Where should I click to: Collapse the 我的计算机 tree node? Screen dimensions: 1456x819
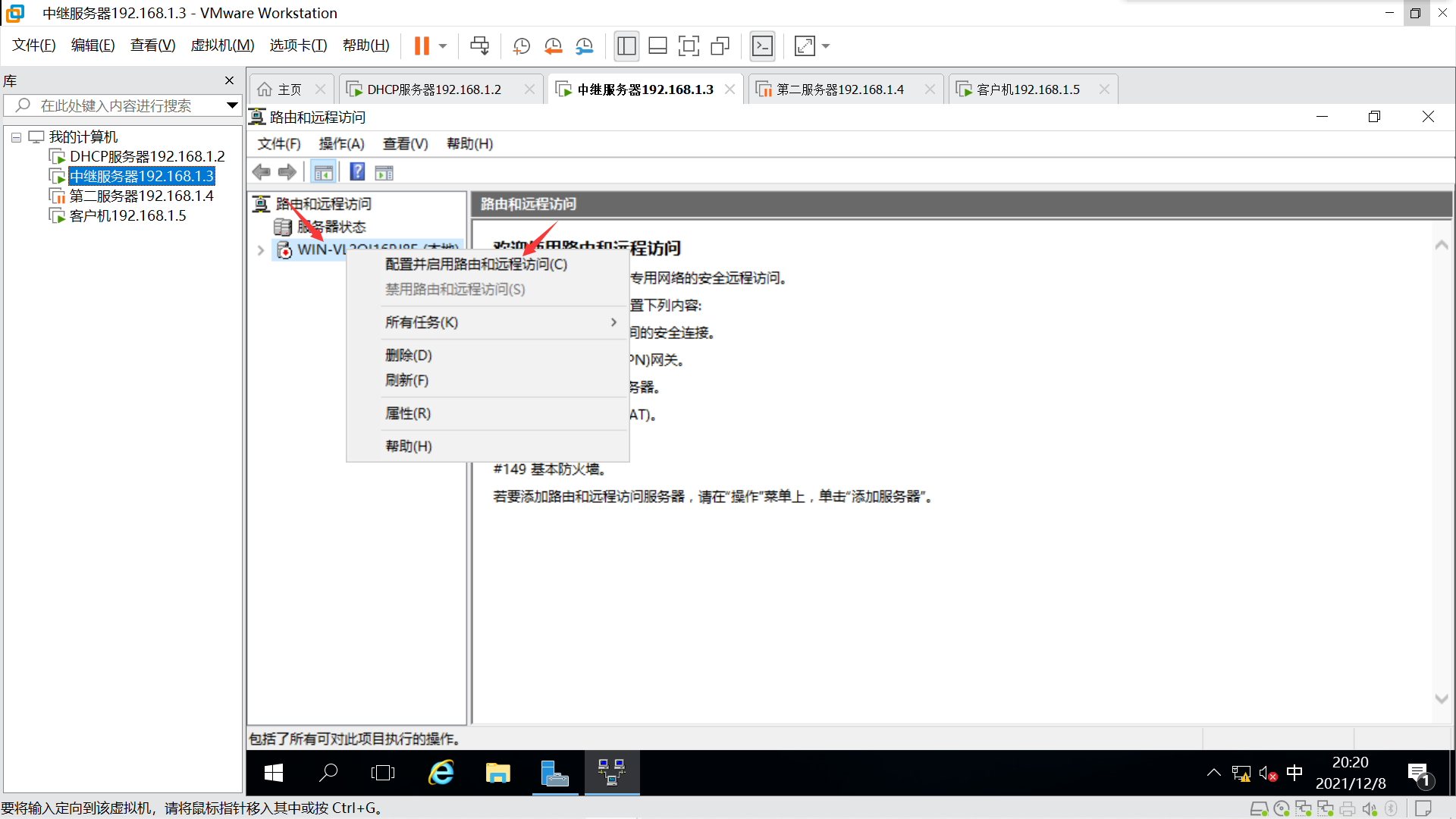16,137
